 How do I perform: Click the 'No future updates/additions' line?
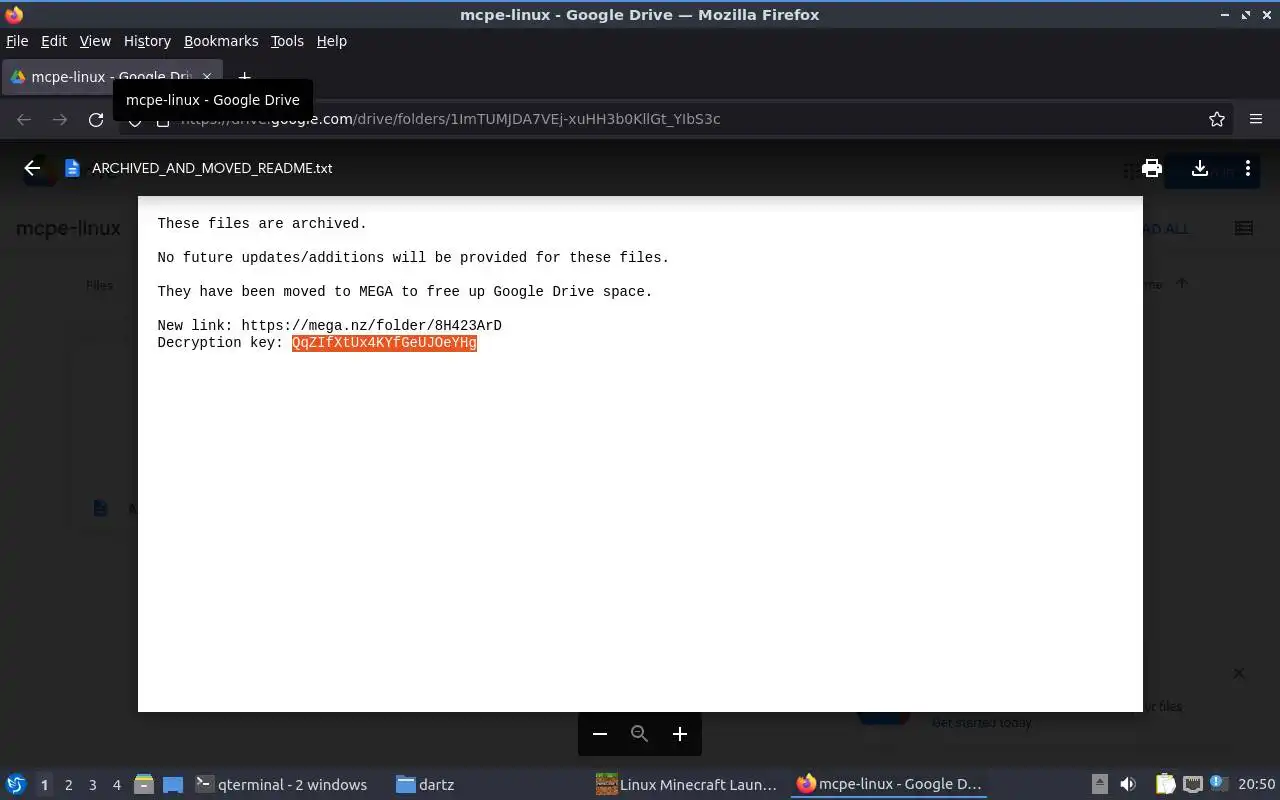click(x=413, y=258)
